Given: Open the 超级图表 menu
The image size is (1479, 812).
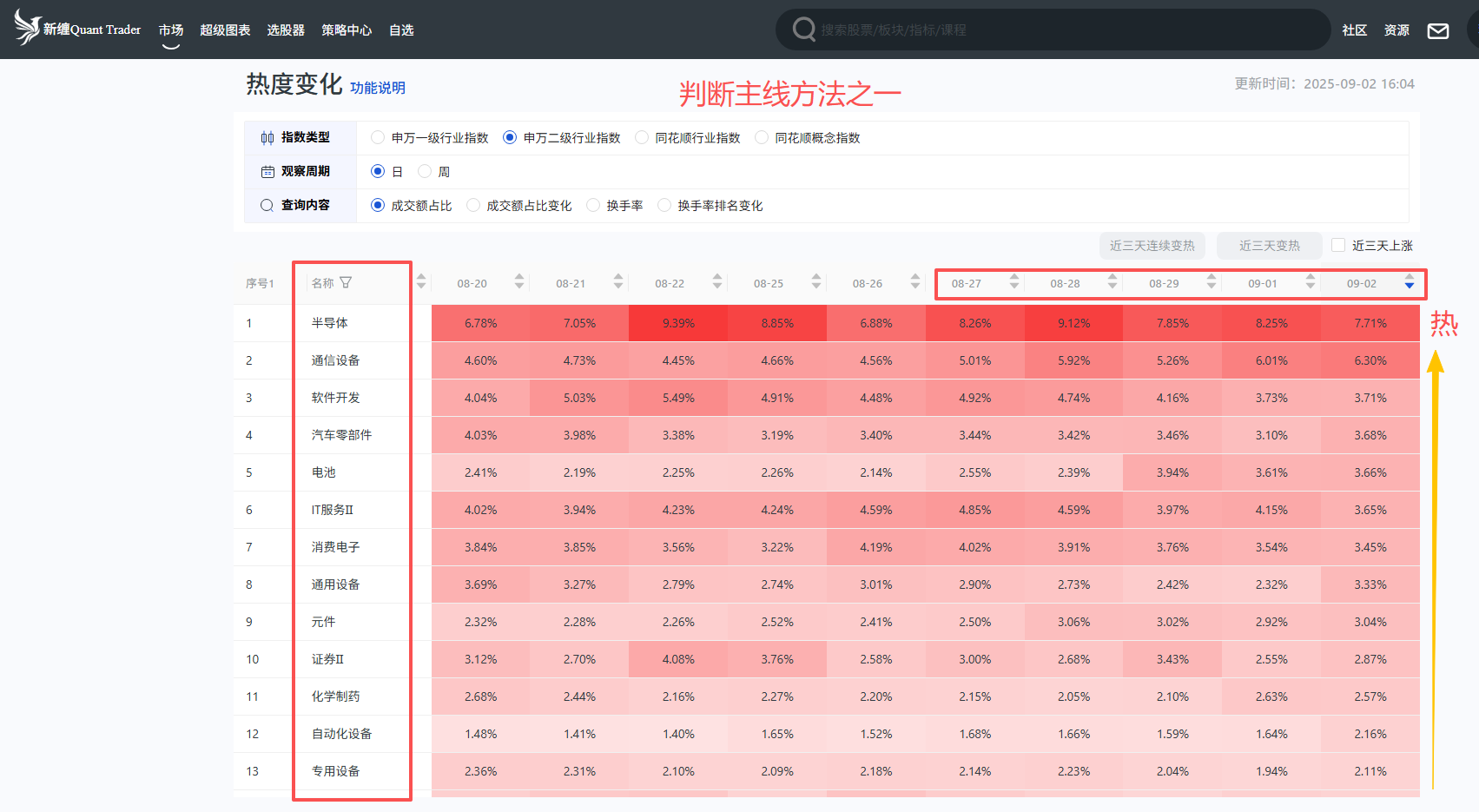Looking at the screenshot, I should pyautogui.click(x=225, y=30).
